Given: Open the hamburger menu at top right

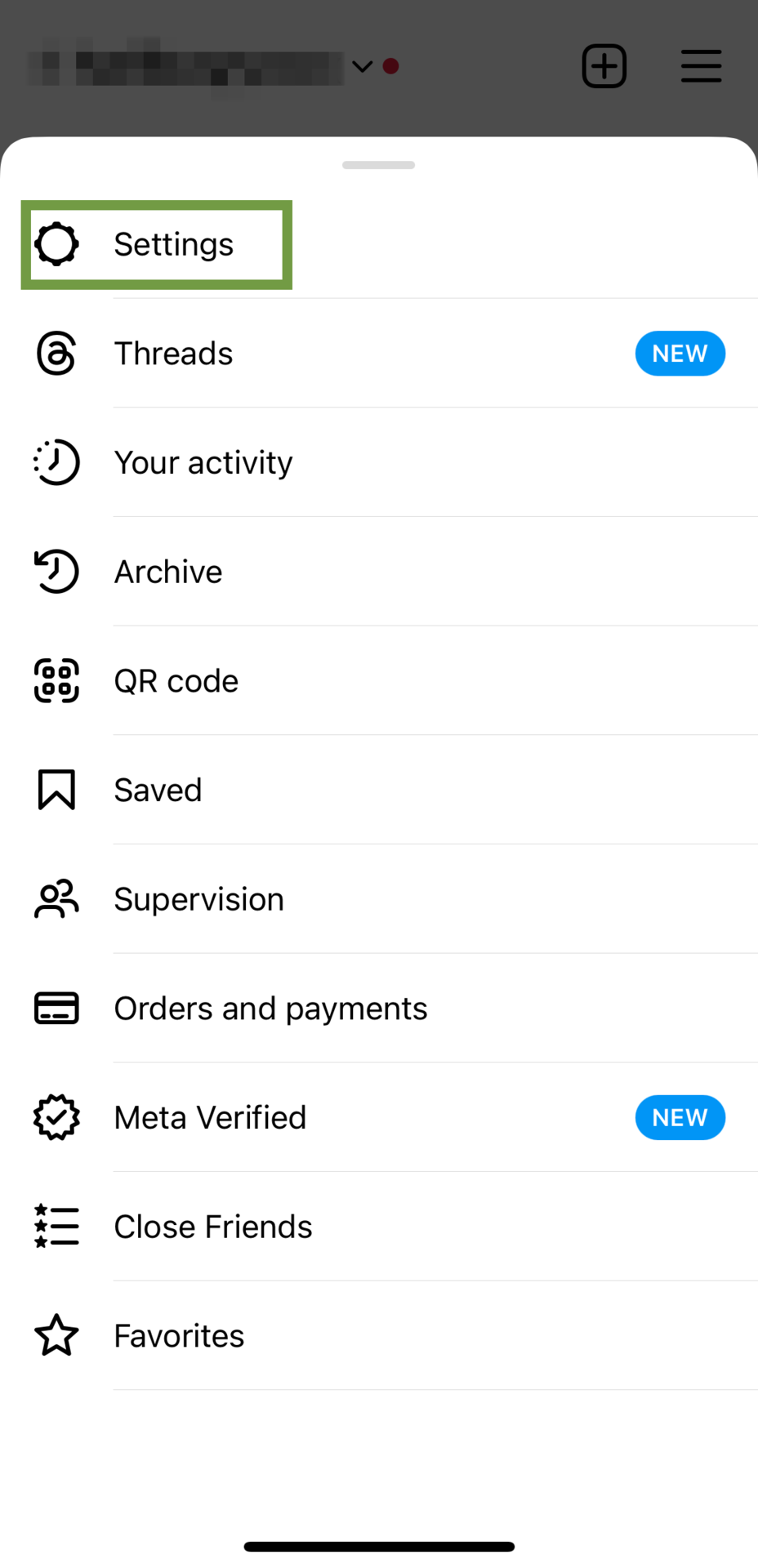Looking at the screenshot, I should [x=701, y=66].
